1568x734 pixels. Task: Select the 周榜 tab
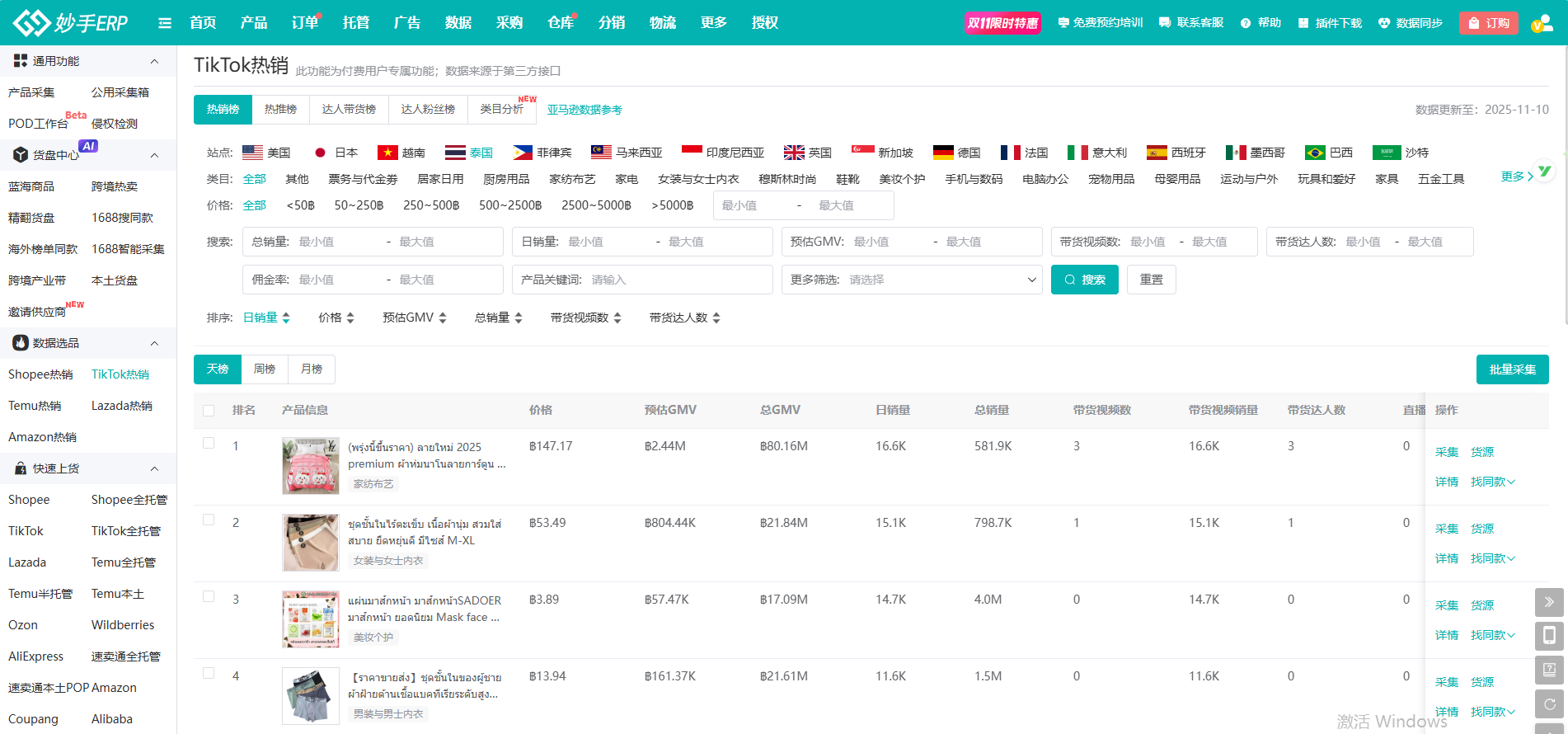265,369
